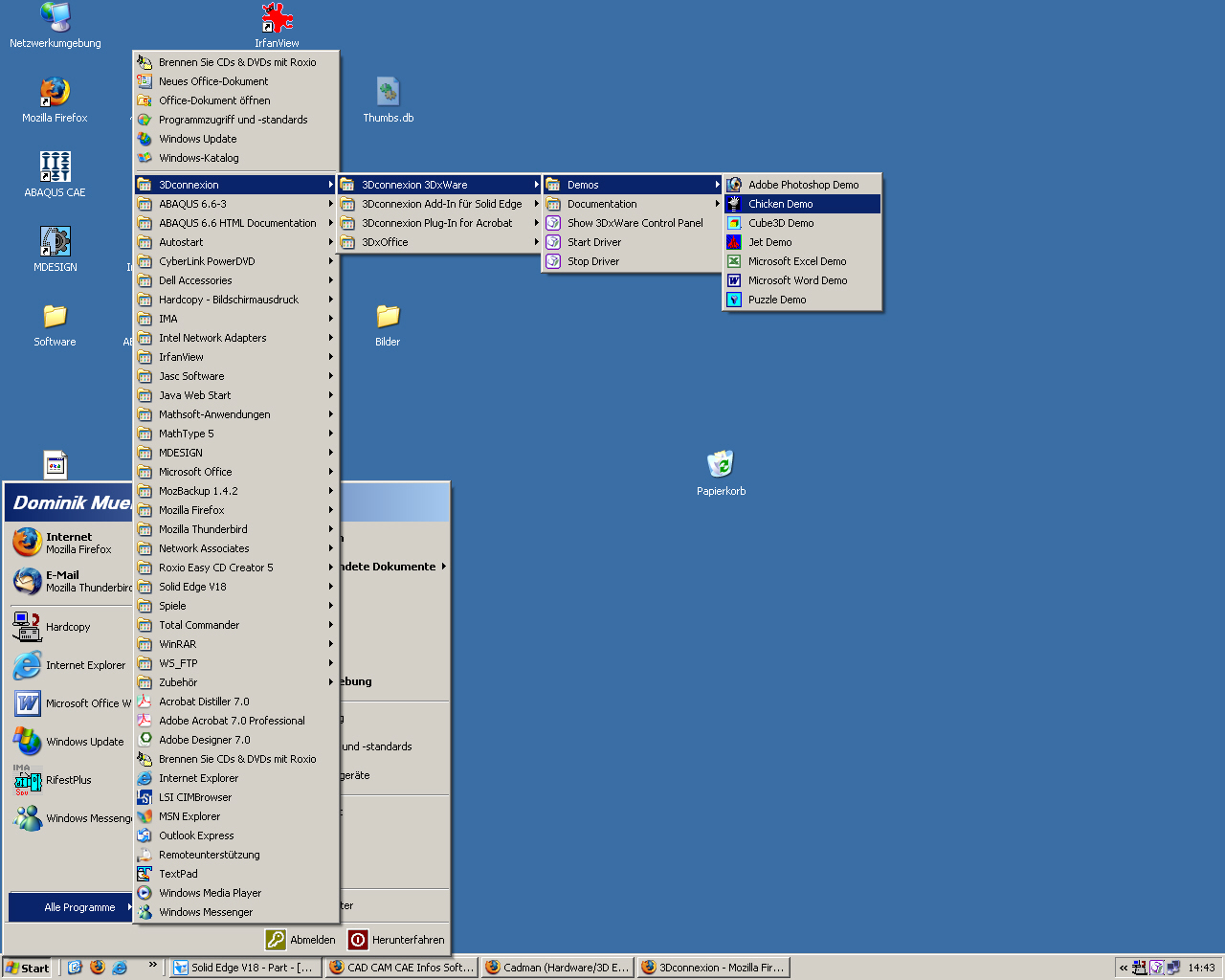Select the ABAQUS CAE desktop icon

pyautogui.click(x=56, y=175)
